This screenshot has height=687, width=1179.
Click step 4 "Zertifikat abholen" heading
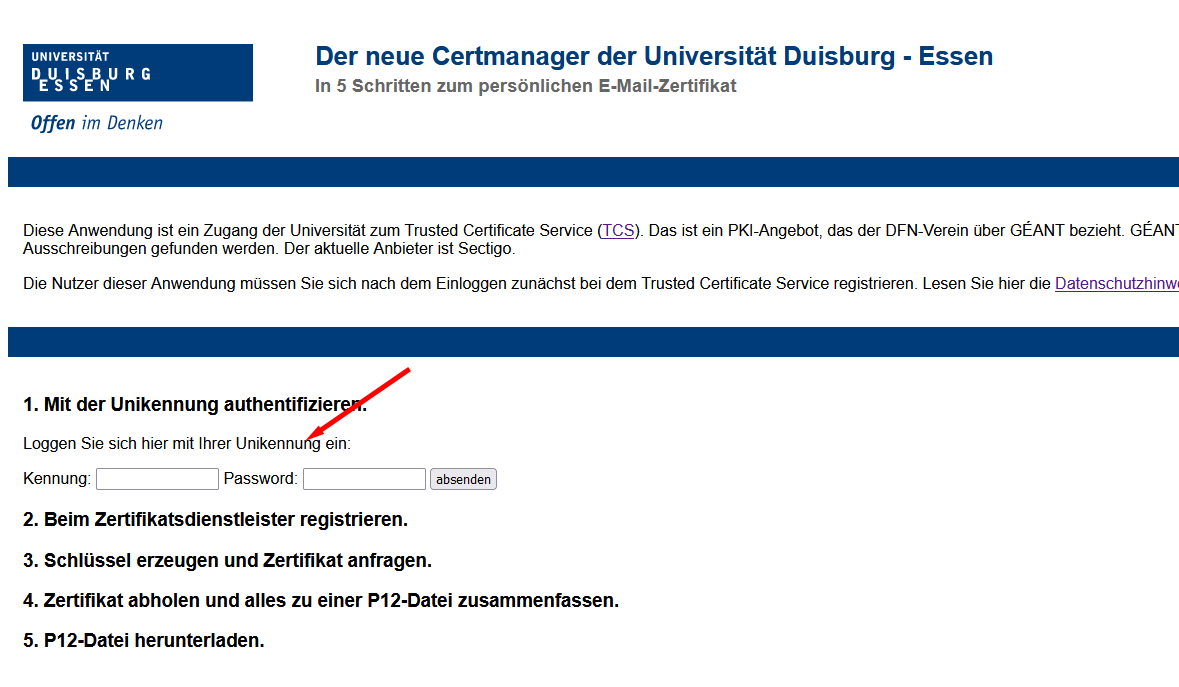(320, 601)
